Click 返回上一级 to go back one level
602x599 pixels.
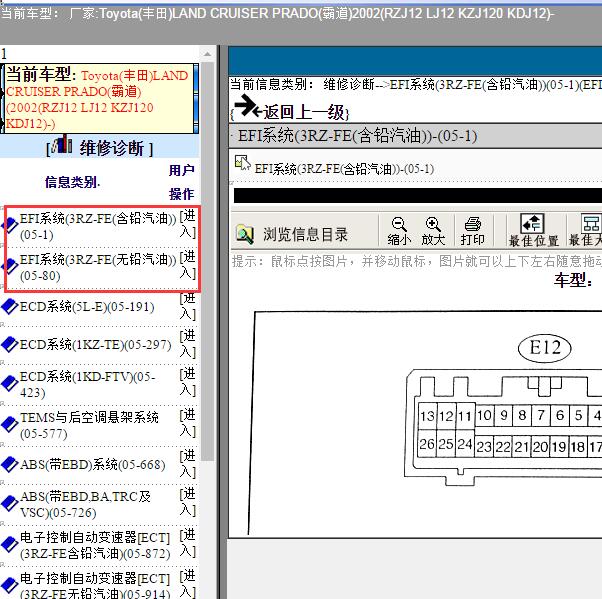coord(306,113)
